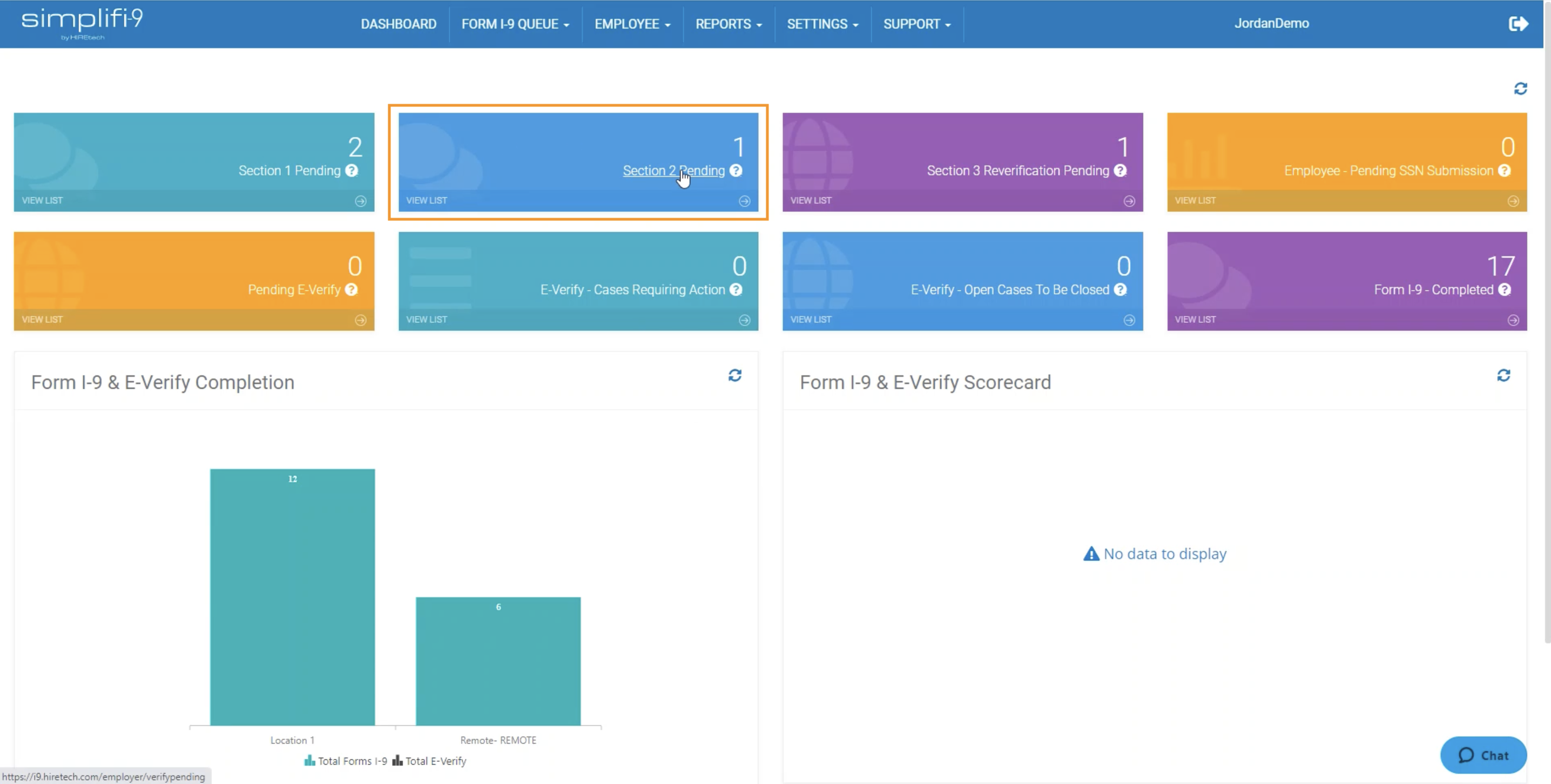The image size is (1551, 784).
Task: Expand the Form I-9 Queue dropdown
Action: (515, 24)
